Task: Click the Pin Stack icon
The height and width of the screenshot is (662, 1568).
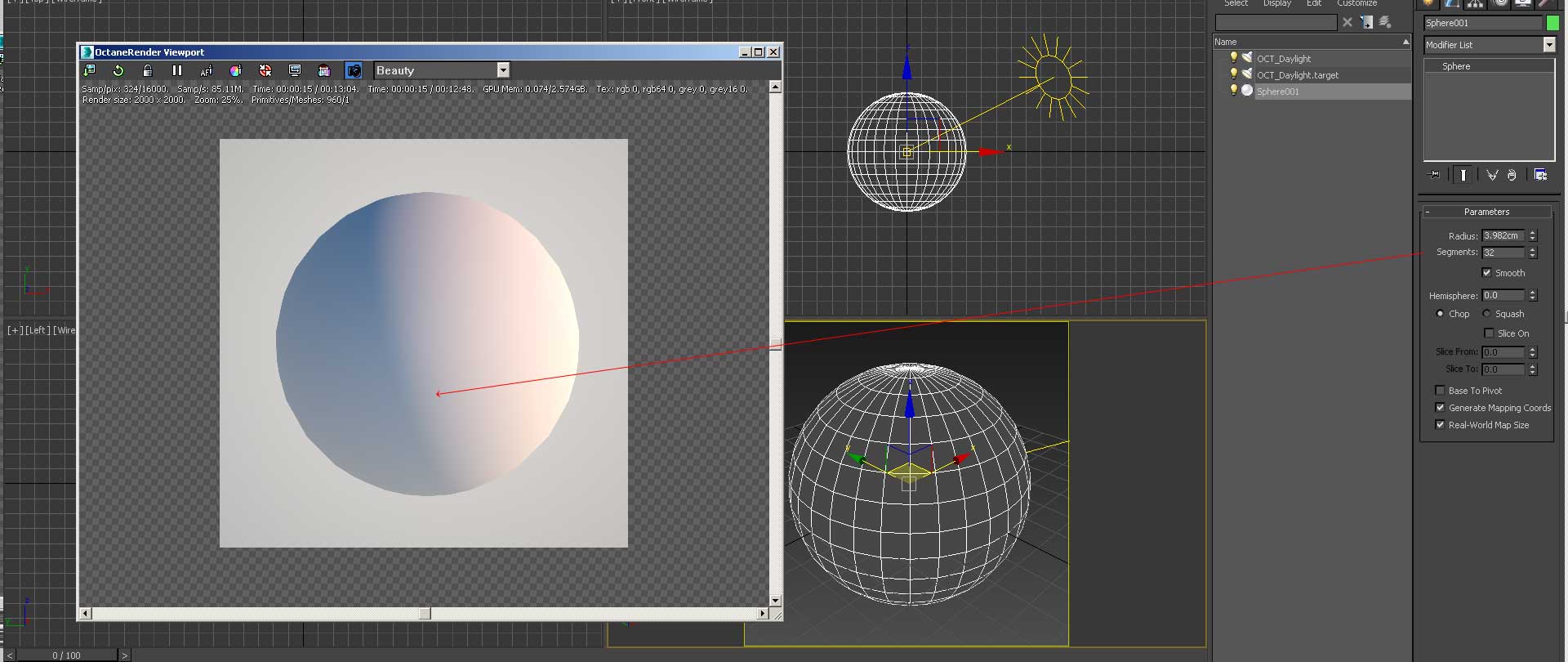Action: point(1434,175)
